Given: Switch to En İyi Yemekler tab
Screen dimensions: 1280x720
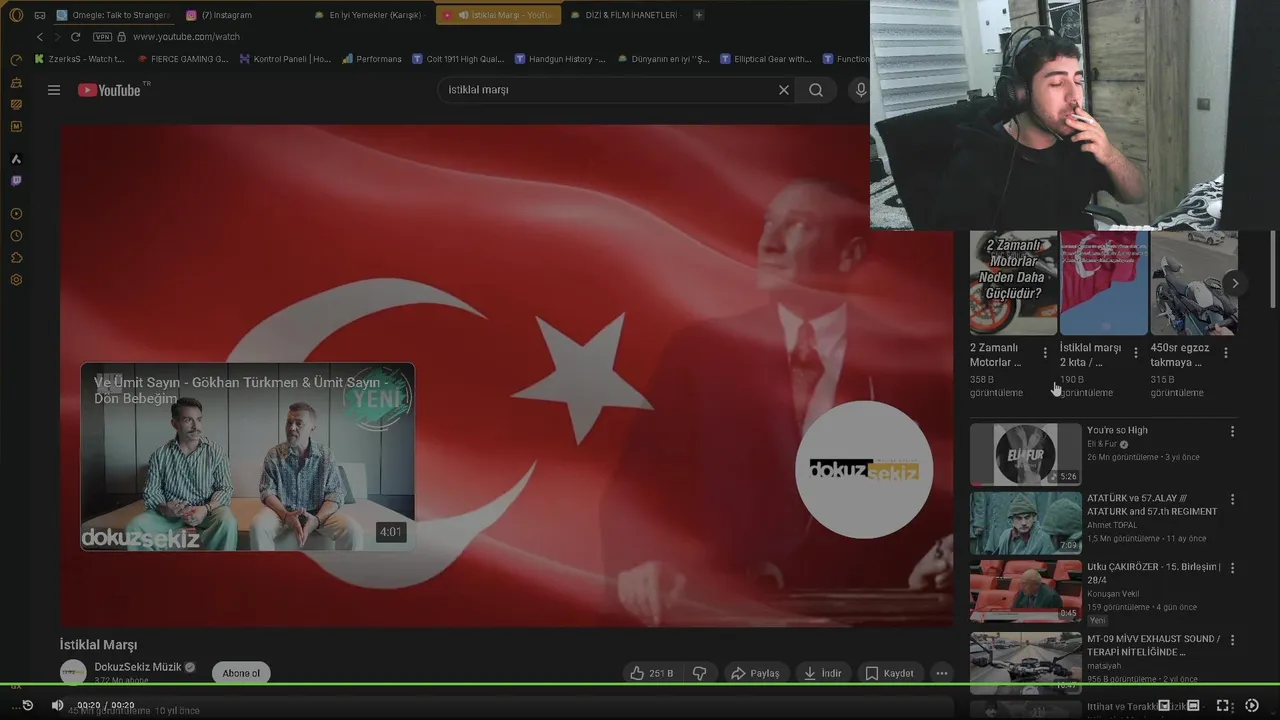Looking at the screenshot, I should [368, 15].
